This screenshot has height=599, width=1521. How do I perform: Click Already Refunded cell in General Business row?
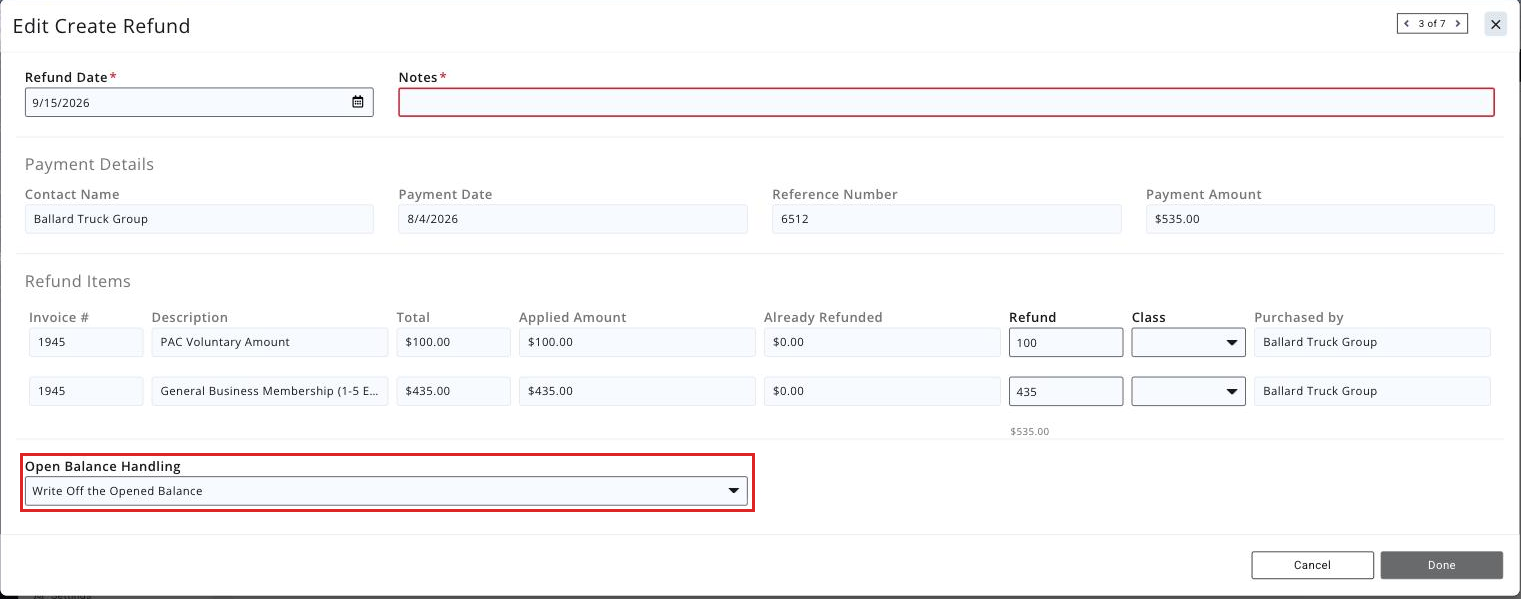882,391
